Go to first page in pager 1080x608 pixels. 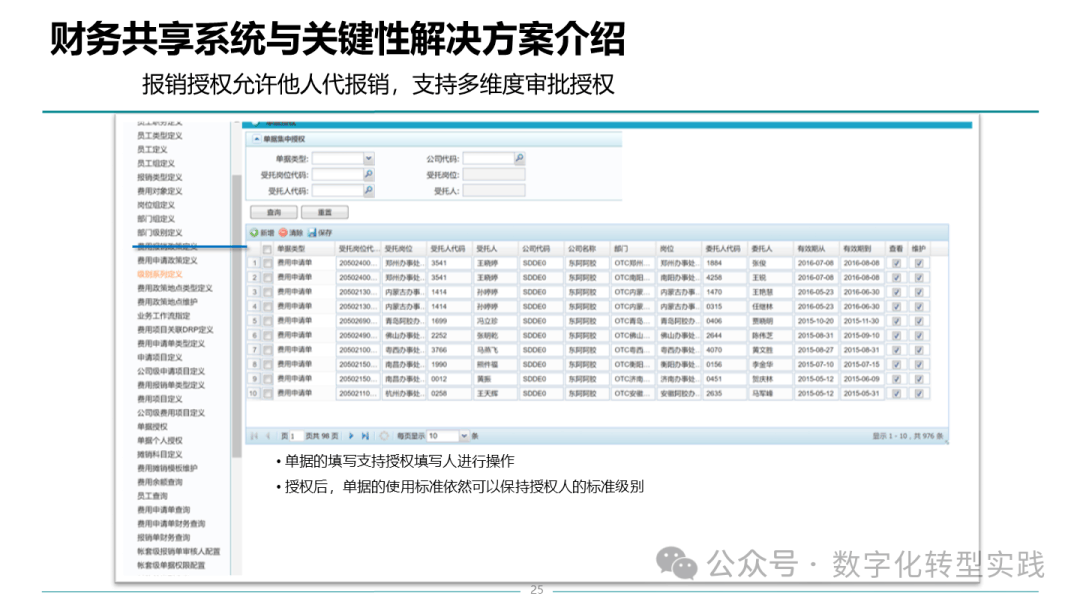point(254,436)
